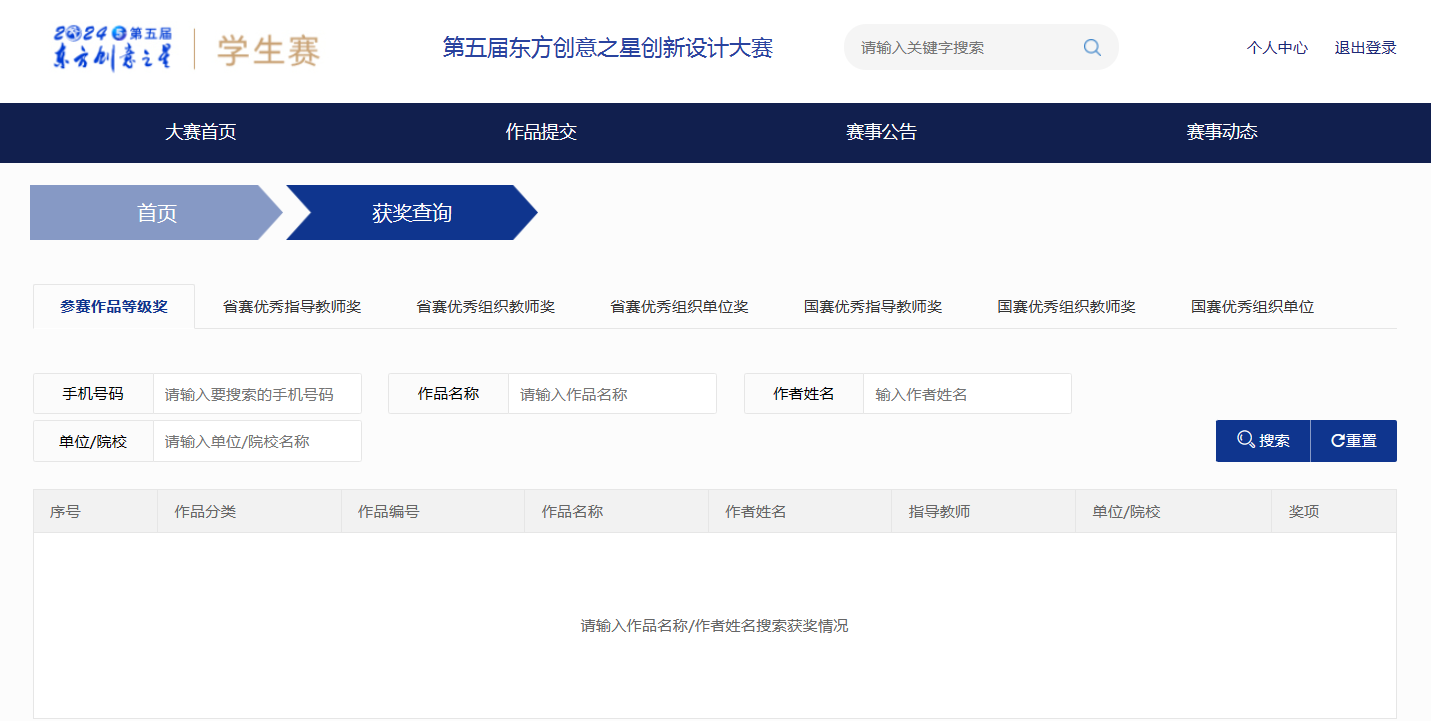Image resolution: width=1431 pixels, height=721 pixels.
Task: Go to 赛事动态 in the navigation bar
Action: [x=1221, y=132]
